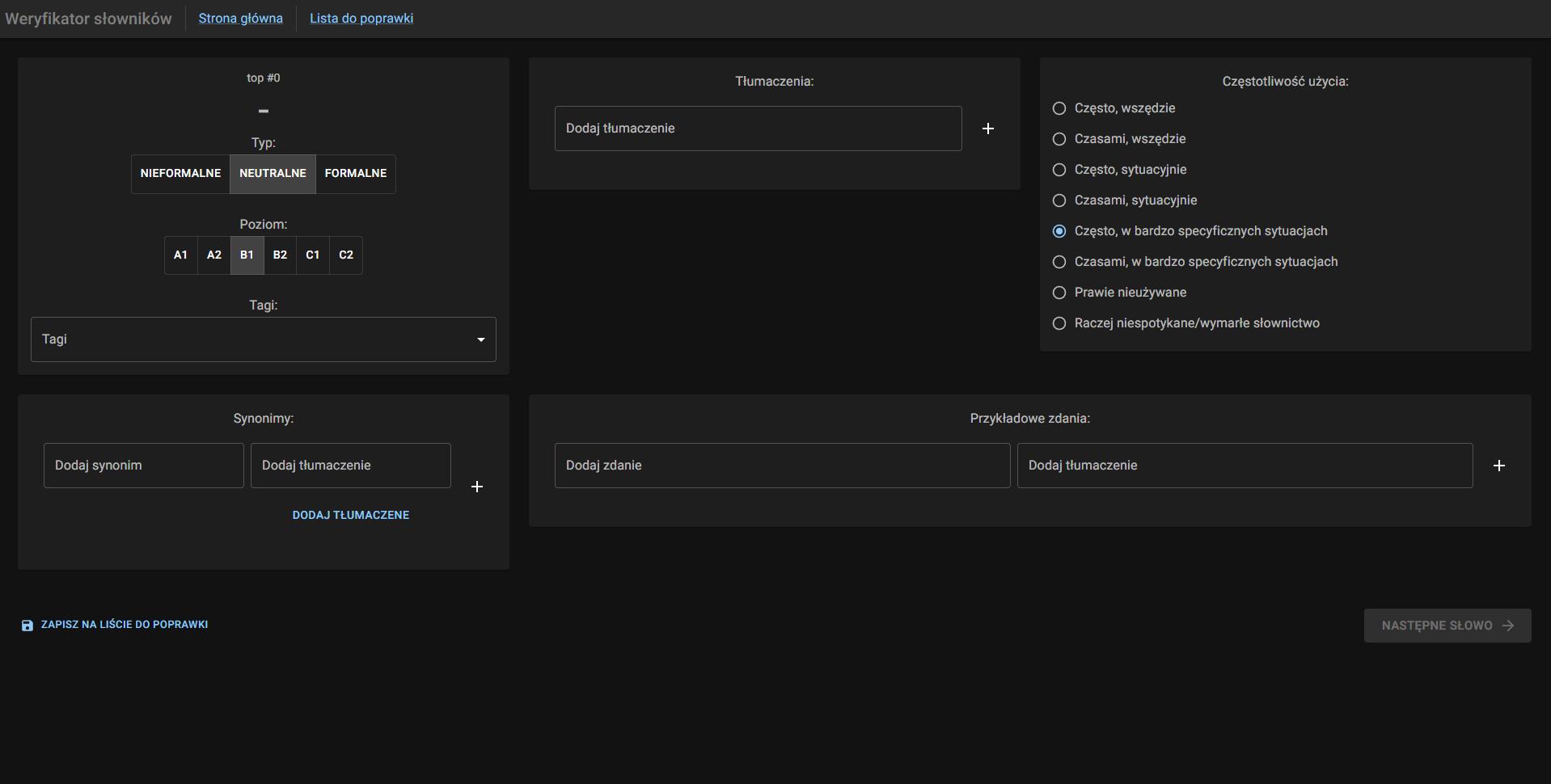
Task: Choose 'Czasami, sytuacyjnie' frequency
Action: coord(1059,200)
